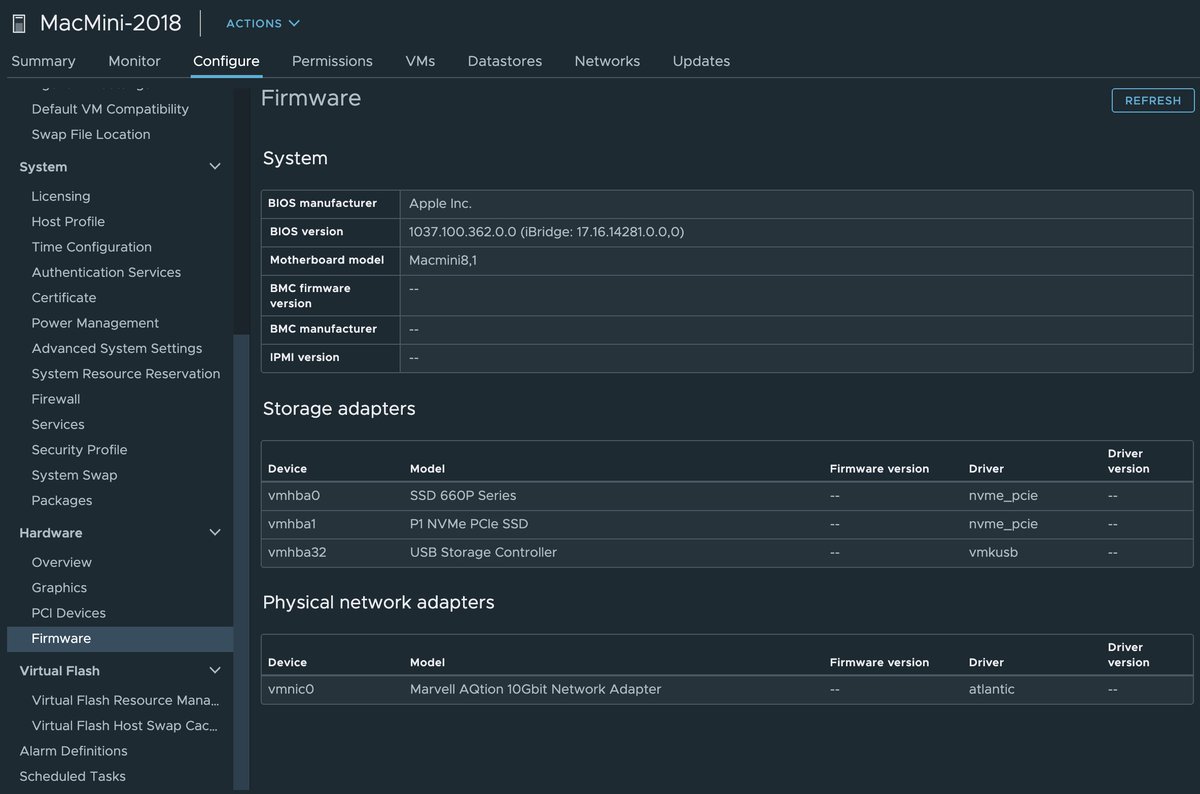Click the storage adapters Driver column header

[x=986, y=468]
